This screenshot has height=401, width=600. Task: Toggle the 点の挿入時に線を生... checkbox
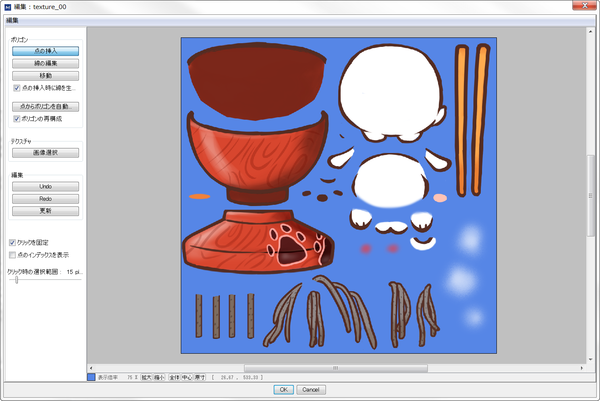click(x=16, y=88)
